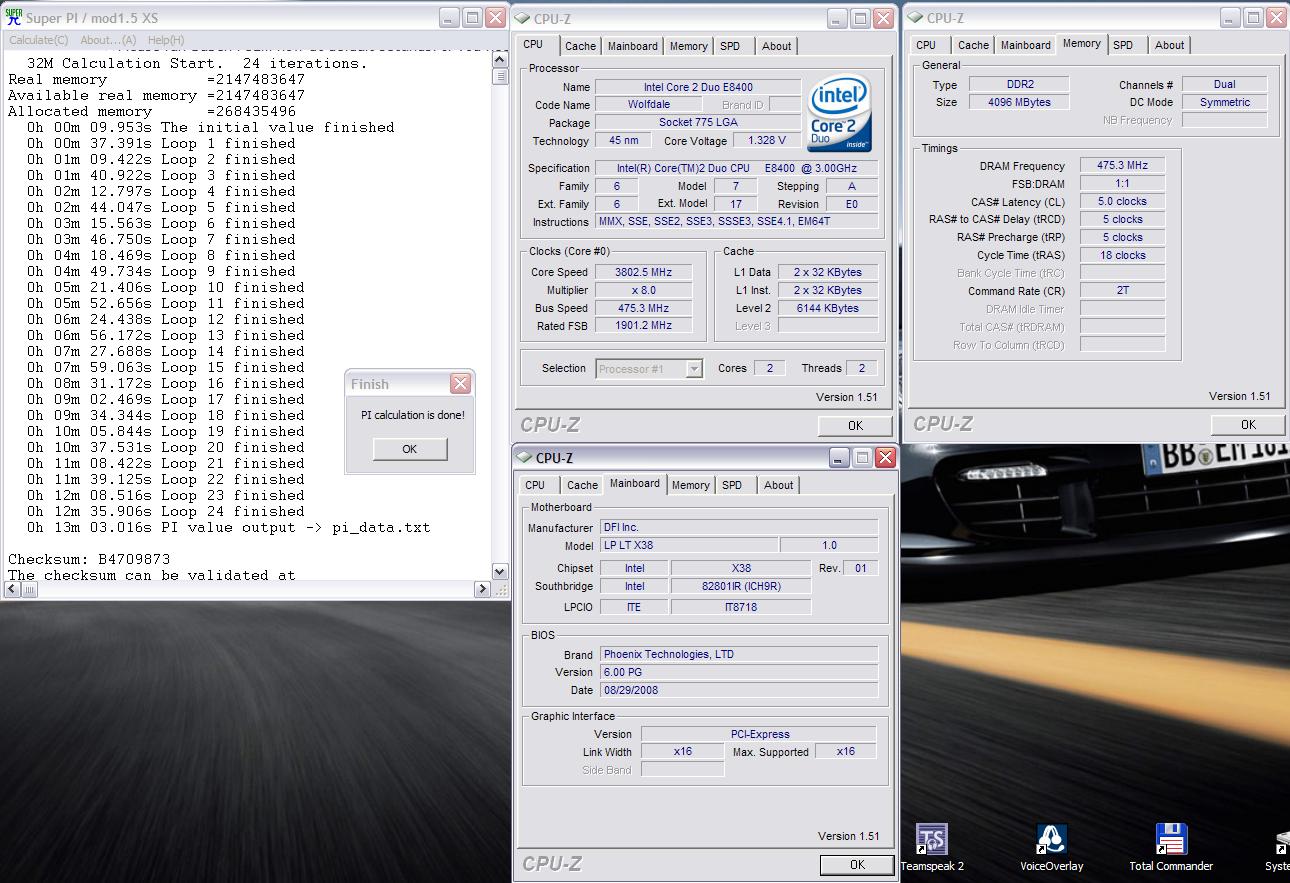Viewport: 1290px width, 883px height.
Task: Launch Total Commander from the desktop
Action: [1171, 846]
